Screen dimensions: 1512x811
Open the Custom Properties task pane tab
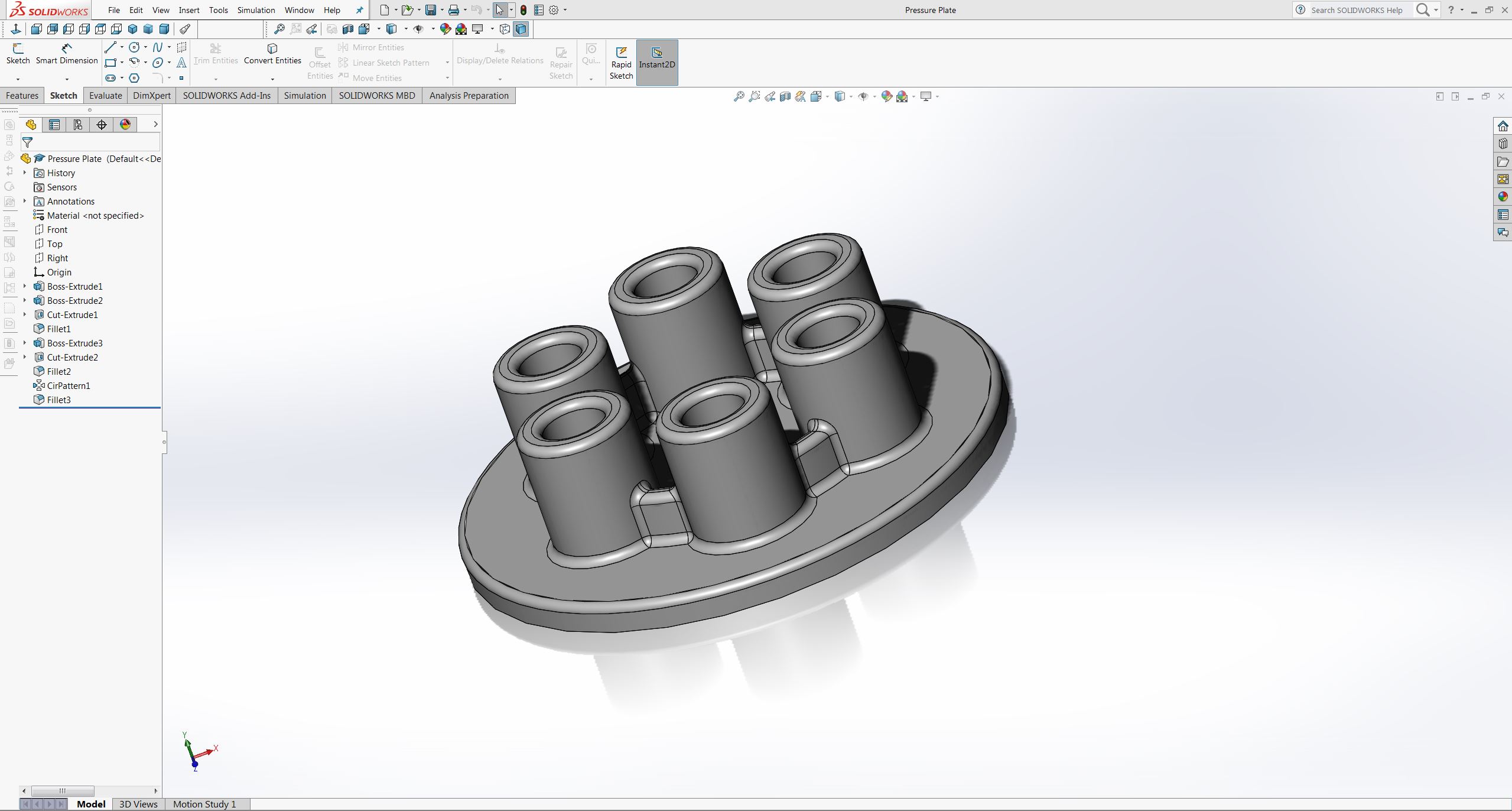[x=1503, y=215]
